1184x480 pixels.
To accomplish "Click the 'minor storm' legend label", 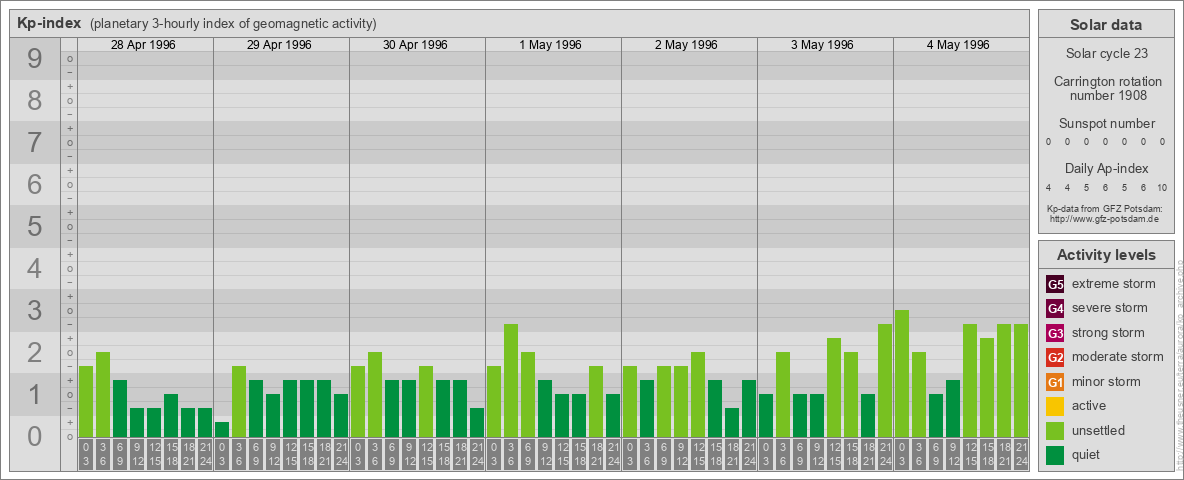I will coord(1106,382).
